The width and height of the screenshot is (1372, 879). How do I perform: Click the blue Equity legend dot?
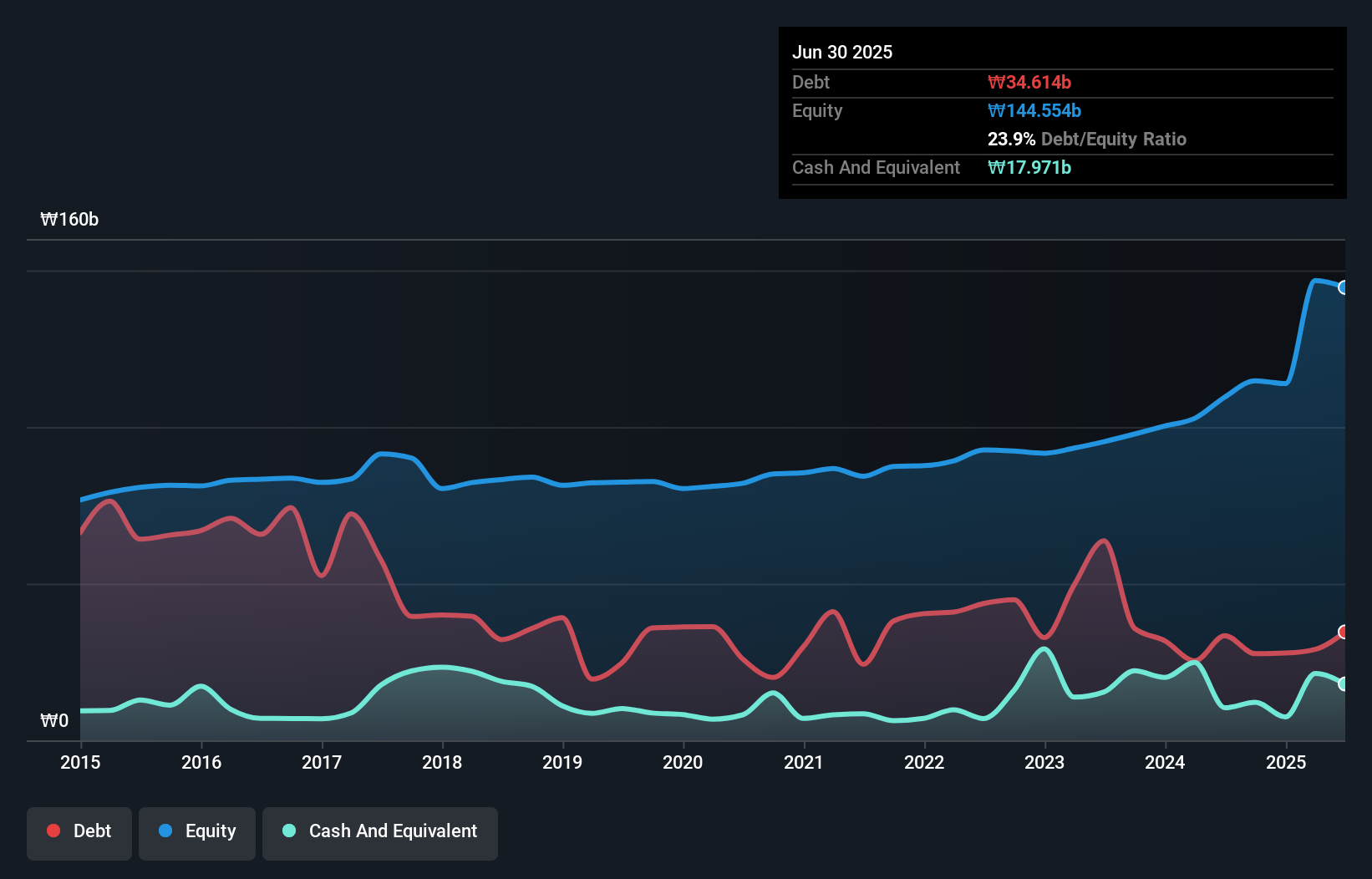[165, 831]
